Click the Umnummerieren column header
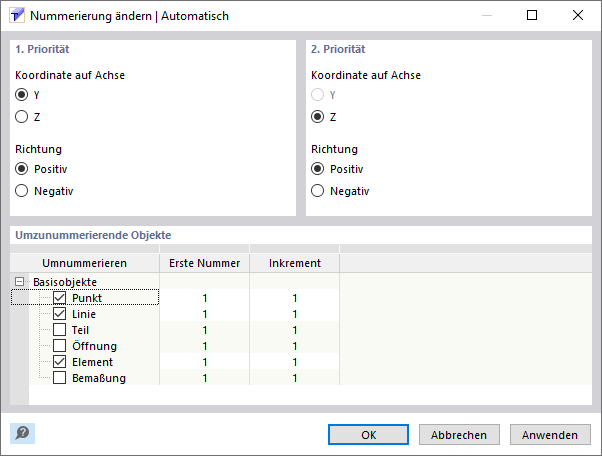The image size is (602, 456). point(84,263)
